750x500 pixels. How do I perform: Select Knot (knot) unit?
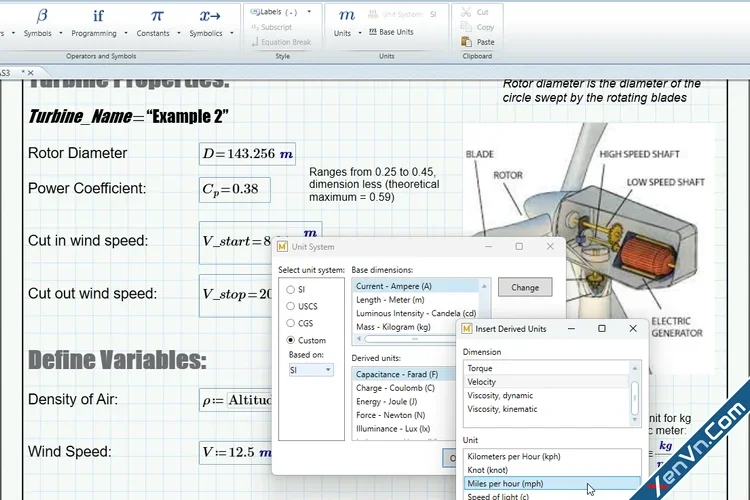click(x=552, y=470)
